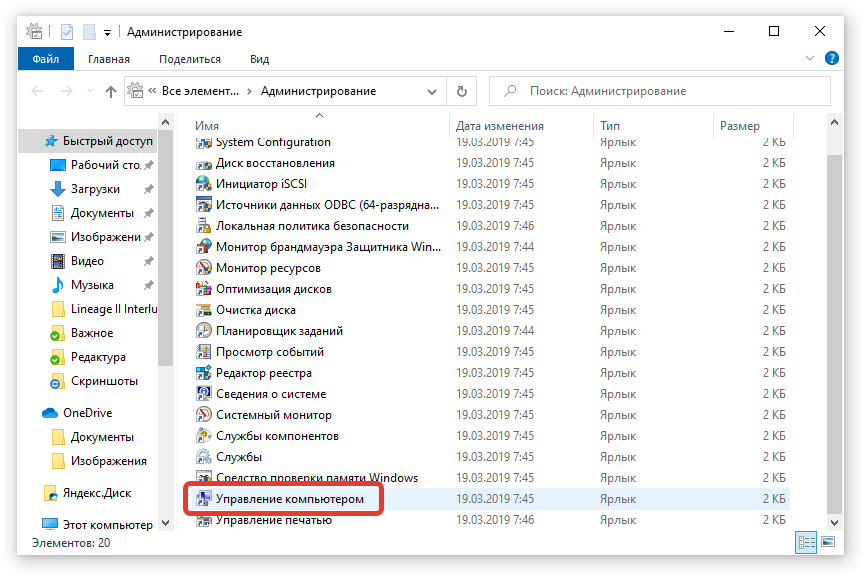
Task: Click the Планировщик заданий icon
Action: pos(204,331)
